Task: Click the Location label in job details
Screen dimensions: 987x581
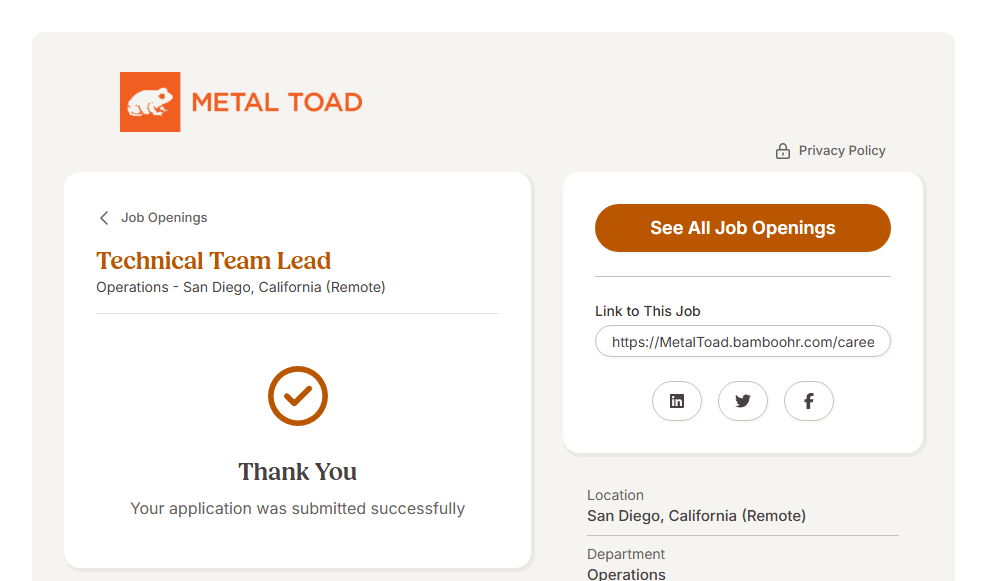Action: (x=615, y=495)
